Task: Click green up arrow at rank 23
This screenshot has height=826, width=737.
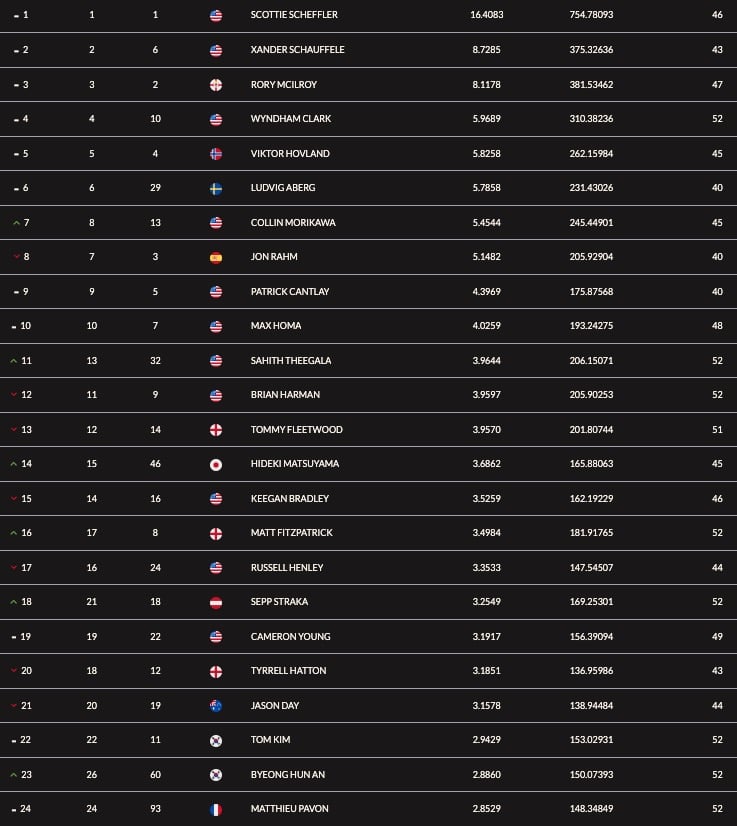Action: pyautogui.click(x=14, y=775)
